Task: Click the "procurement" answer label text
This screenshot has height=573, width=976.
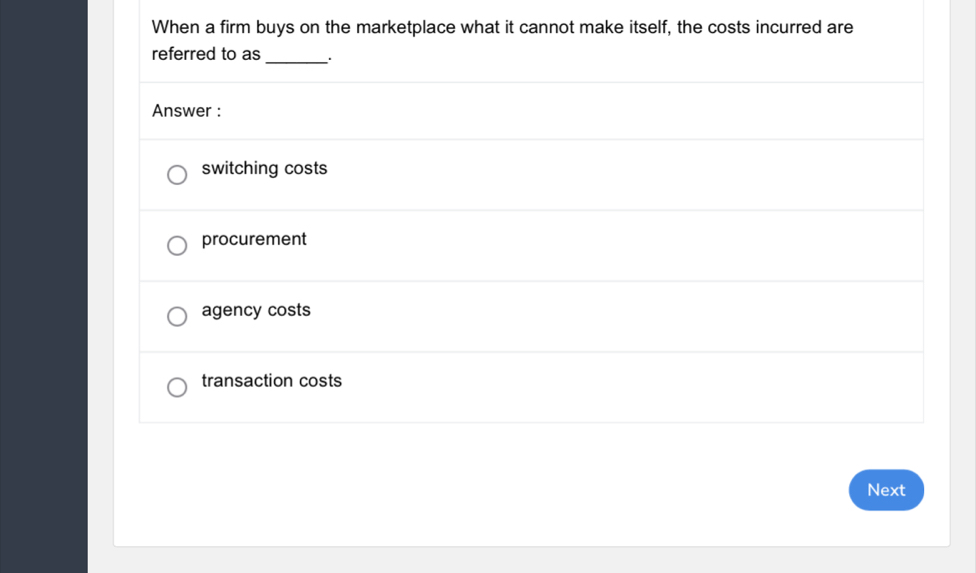Action: coord(254,239)
